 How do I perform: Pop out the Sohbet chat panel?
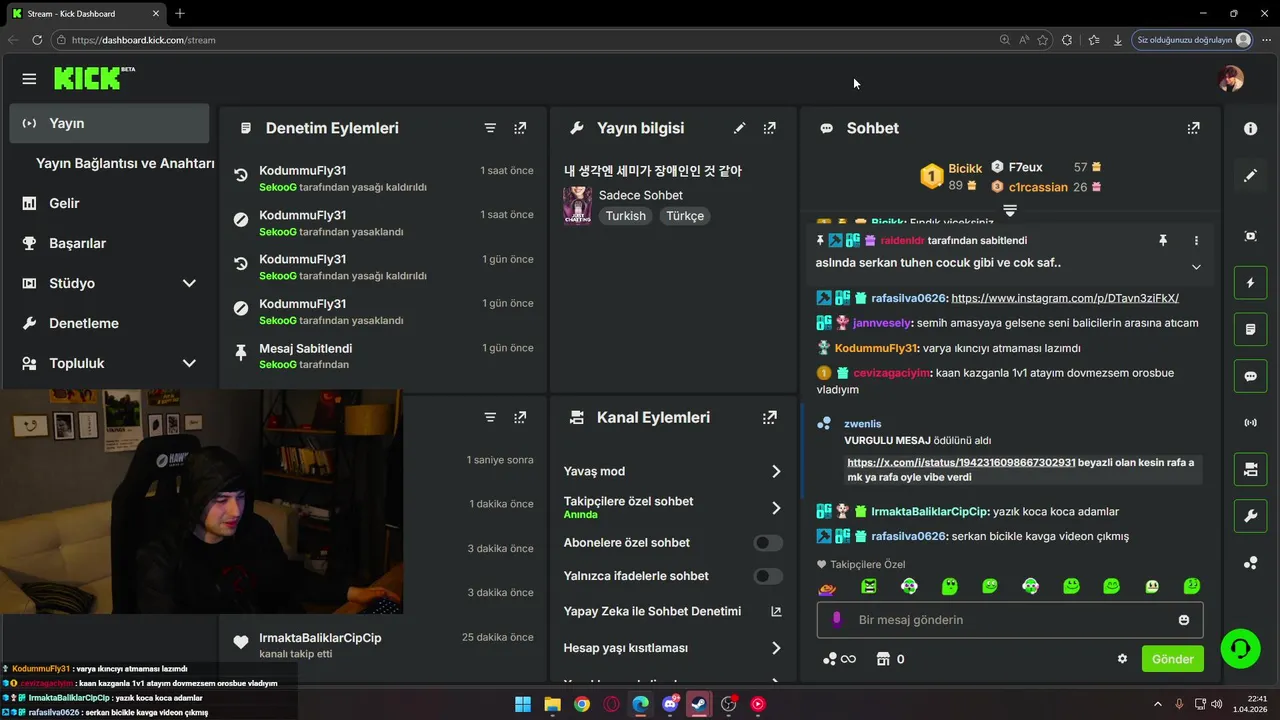[1193, 128]
